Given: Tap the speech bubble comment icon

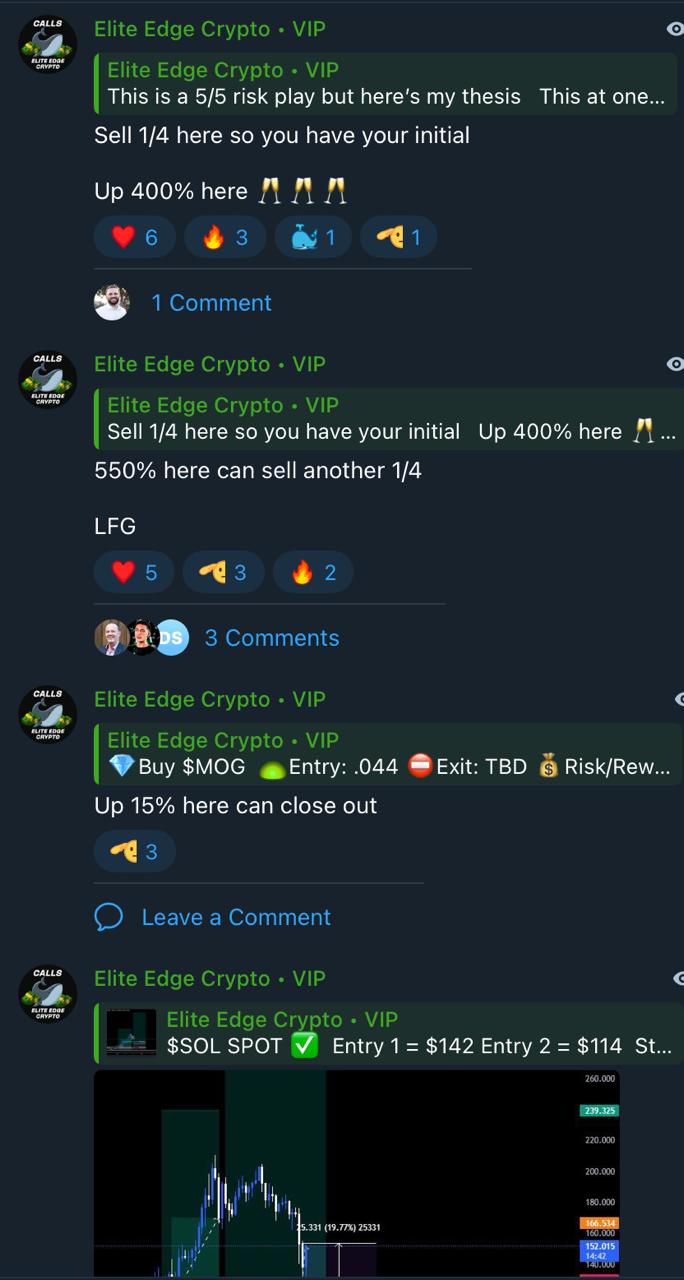Looking at the screenshot, I should click(x=108, y=917).
